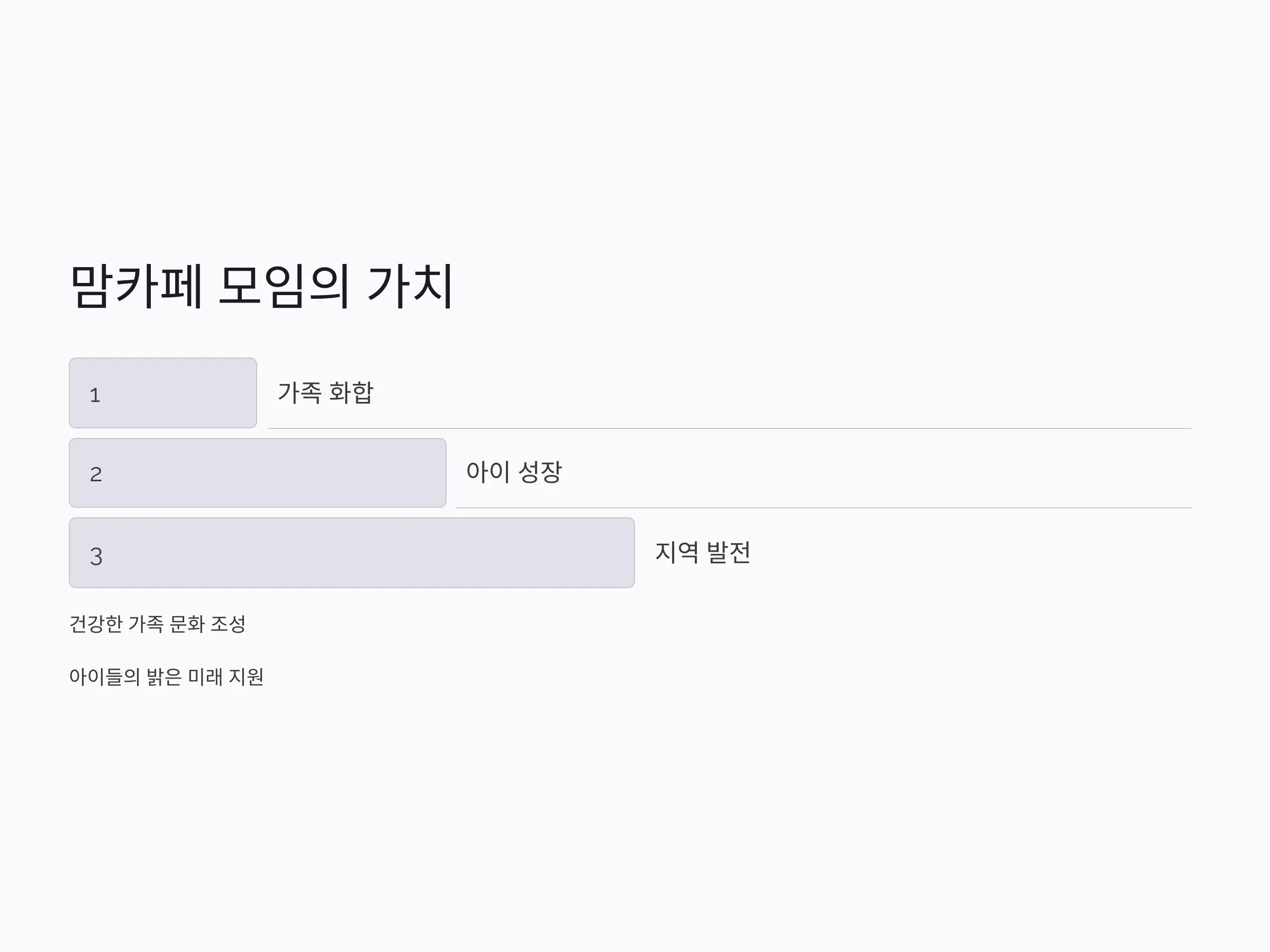1270x952 pixels.
Task: Click the word 가치 in the title
Action: [x=411, y=286]
